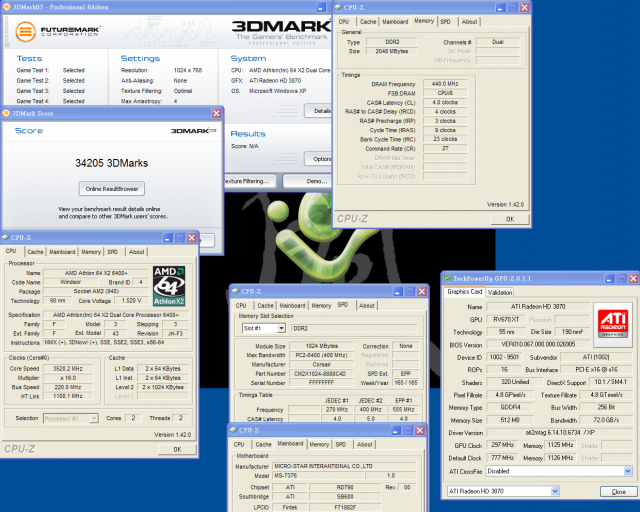Minimize the CPU-Z Memory window
This screenshot has height=512, width=640.
coord(501,7)
